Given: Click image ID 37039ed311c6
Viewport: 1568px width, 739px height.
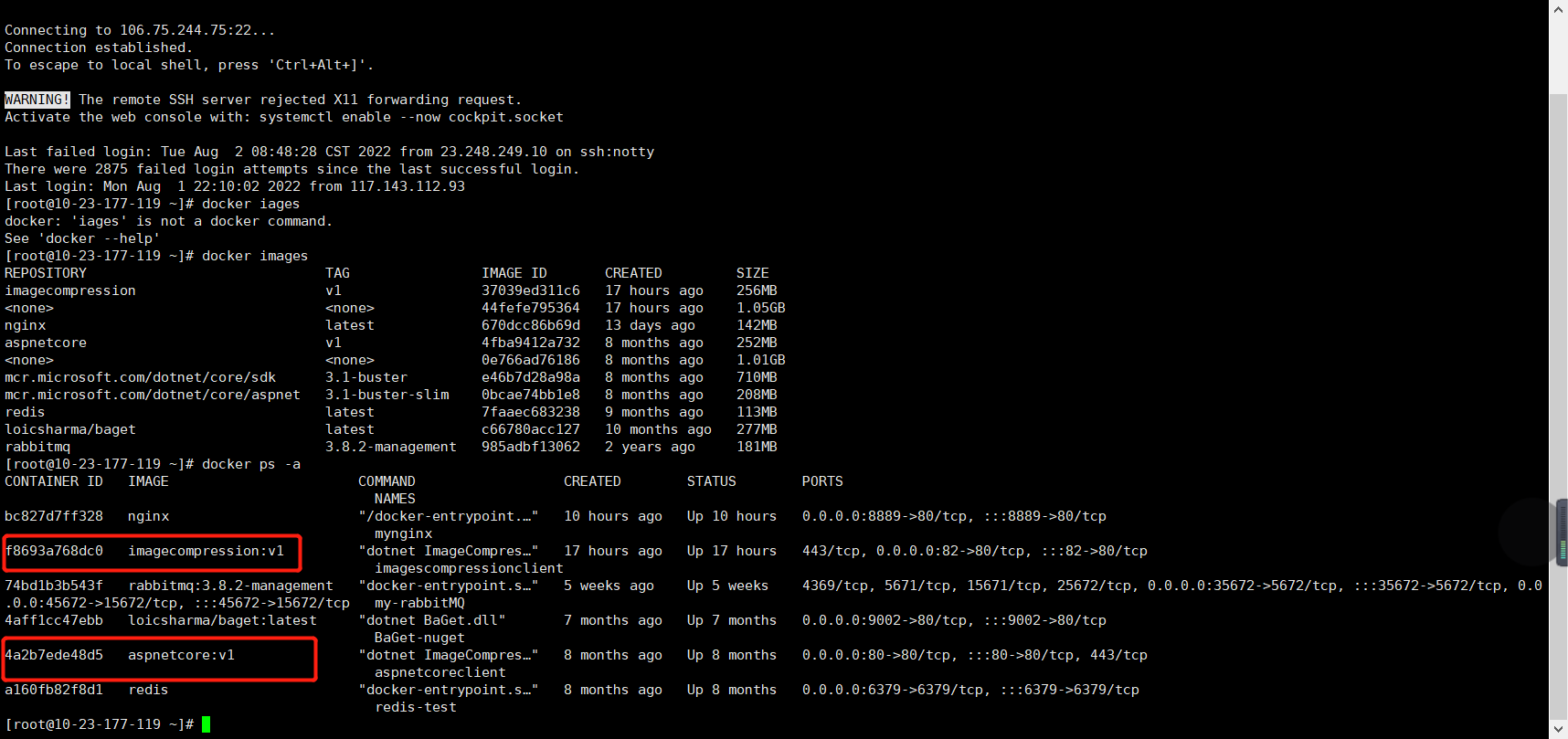Looking at the screenshot, I should point(530,290).
